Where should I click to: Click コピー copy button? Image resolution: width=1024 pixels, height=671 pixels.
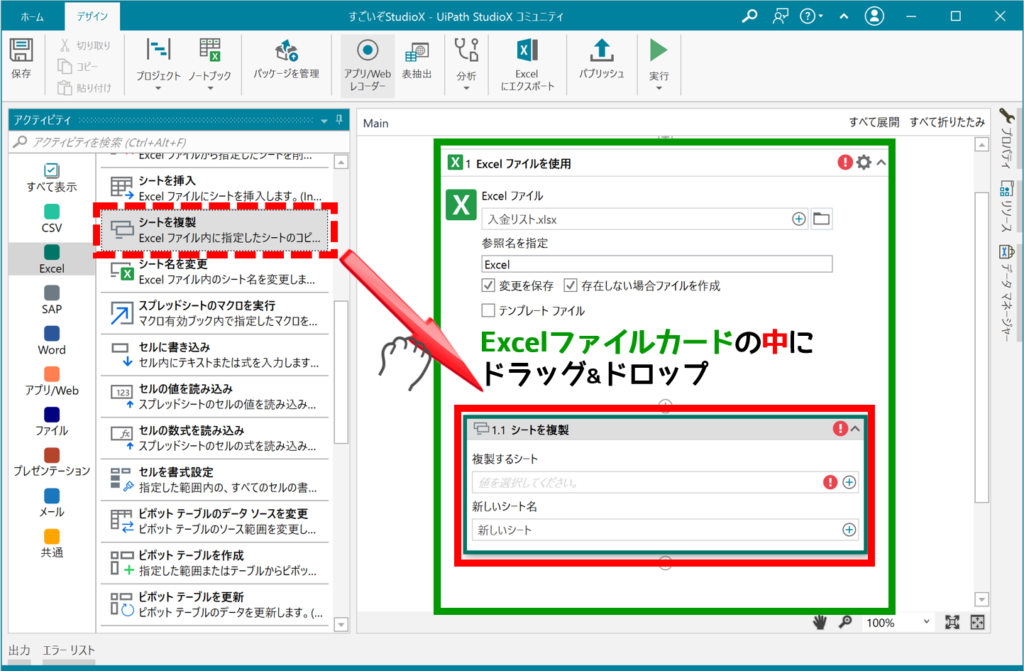[78, 66]
